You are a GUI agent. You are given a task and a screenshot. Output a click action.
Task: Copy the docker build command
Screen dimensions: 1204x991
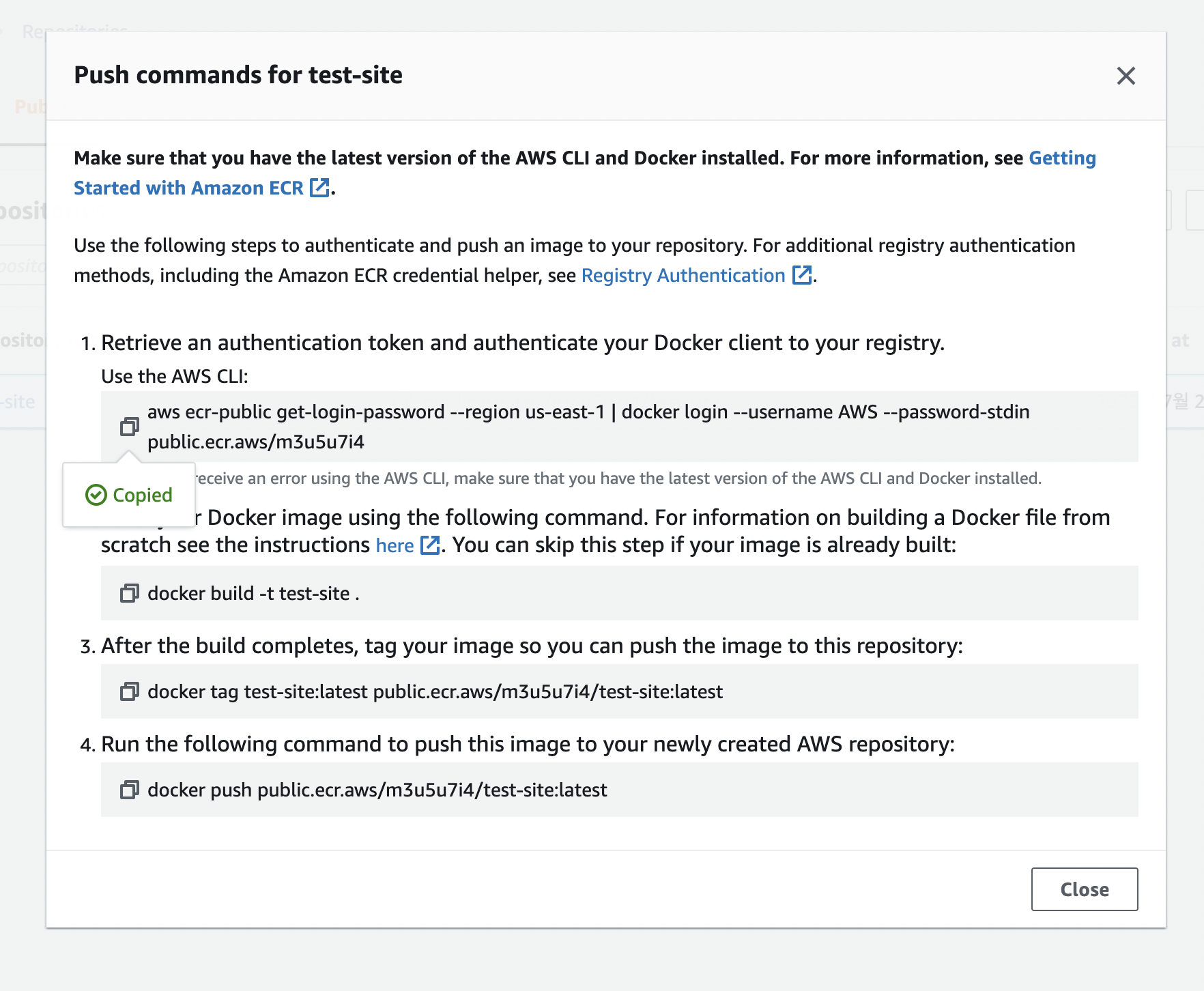[129, 593]
